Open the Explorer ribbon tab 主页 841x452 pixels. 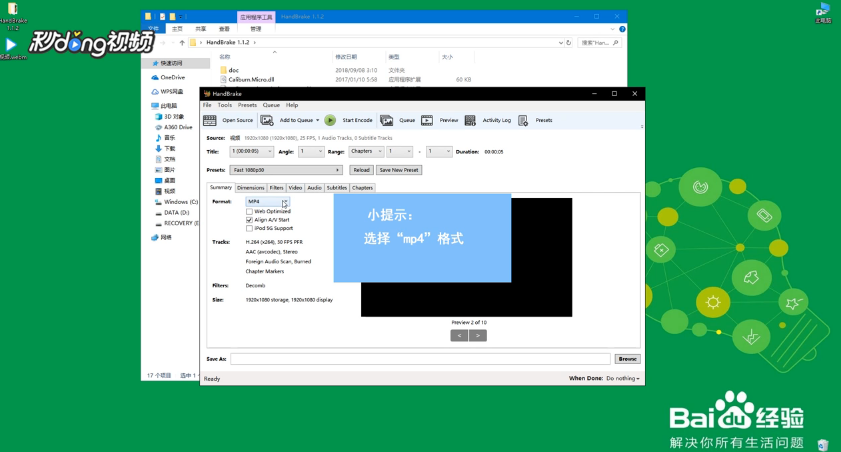click(177, 29)
